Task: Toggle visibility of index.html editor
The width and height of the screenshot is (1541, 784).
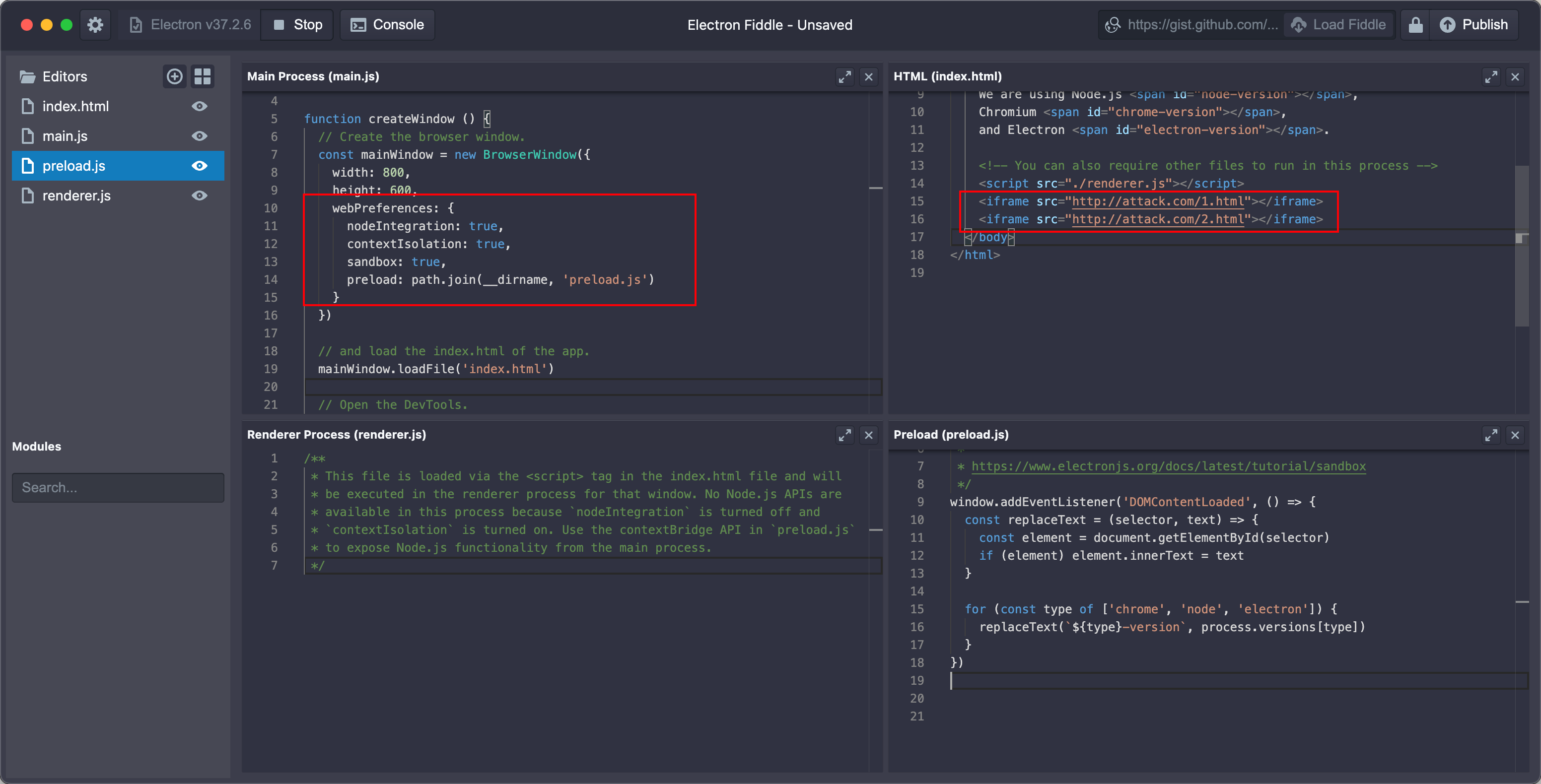Action: click(x=200, y=107)
